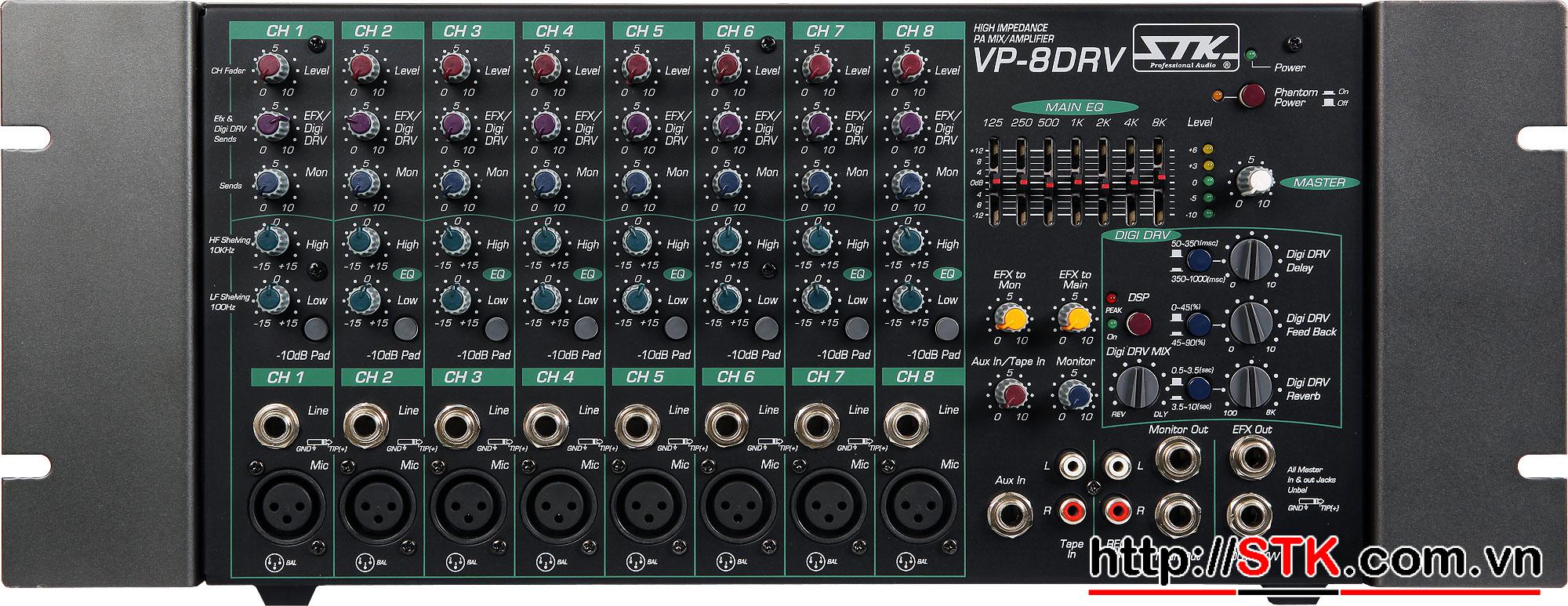Image resolution: width=1568 pixels, height=606 pixels.
Task: Toggle the Digi DRV Delay range button
Action: point(1198,260)
